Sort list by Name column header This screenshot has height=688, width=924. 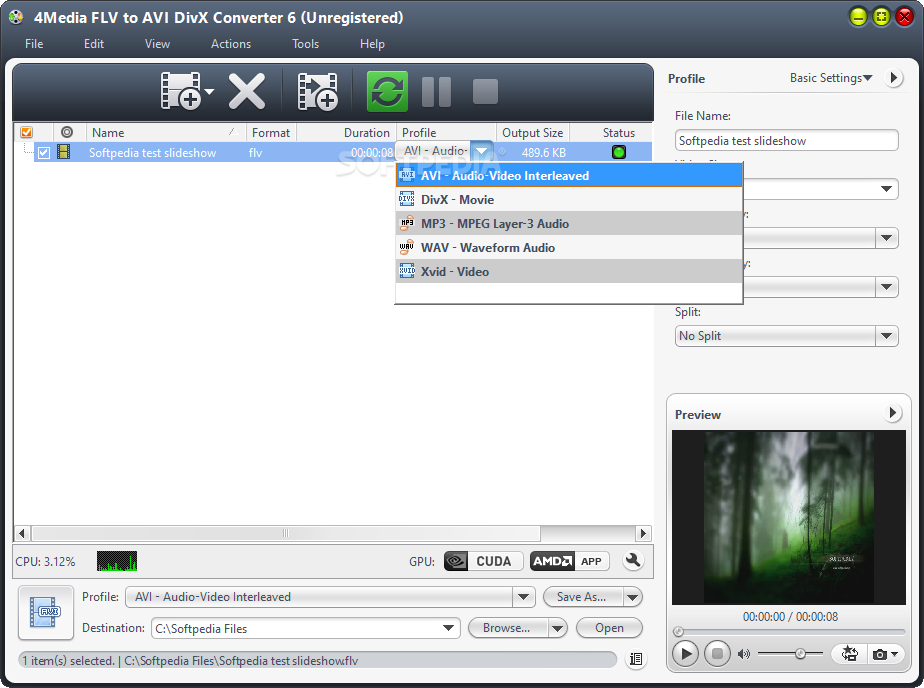166,133
